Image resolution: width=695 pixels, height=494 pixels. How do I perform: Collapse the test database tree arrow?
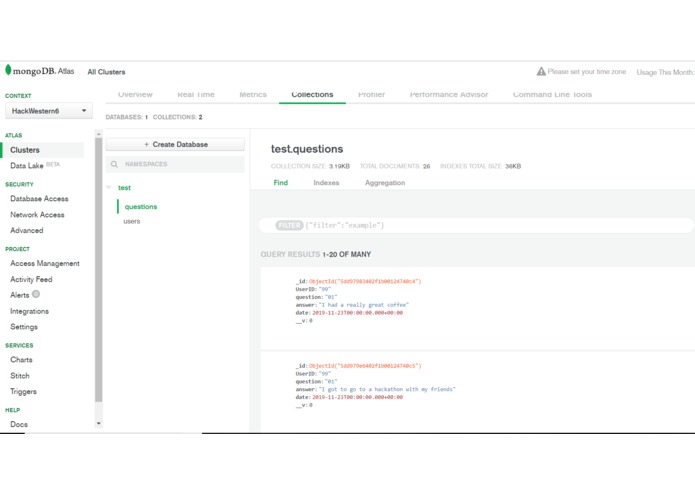[x=109, y=187]
